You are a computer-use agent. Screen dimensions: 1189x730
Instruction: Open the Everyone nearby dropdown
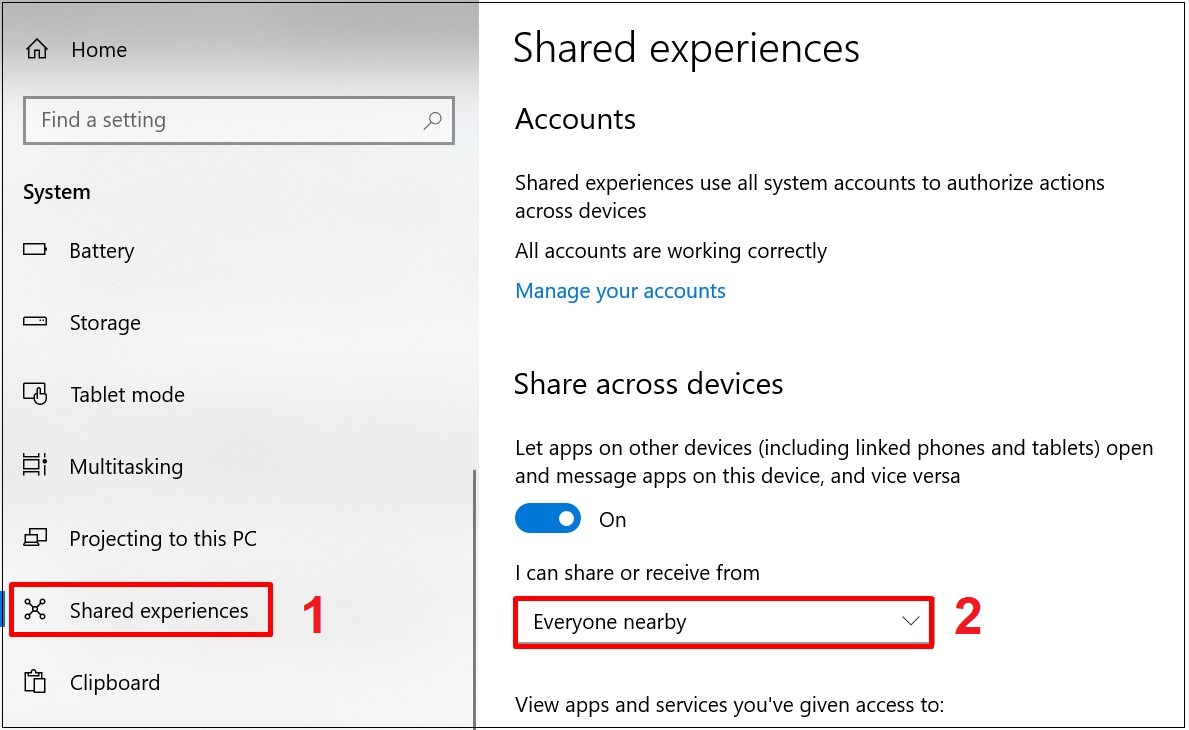723,622
